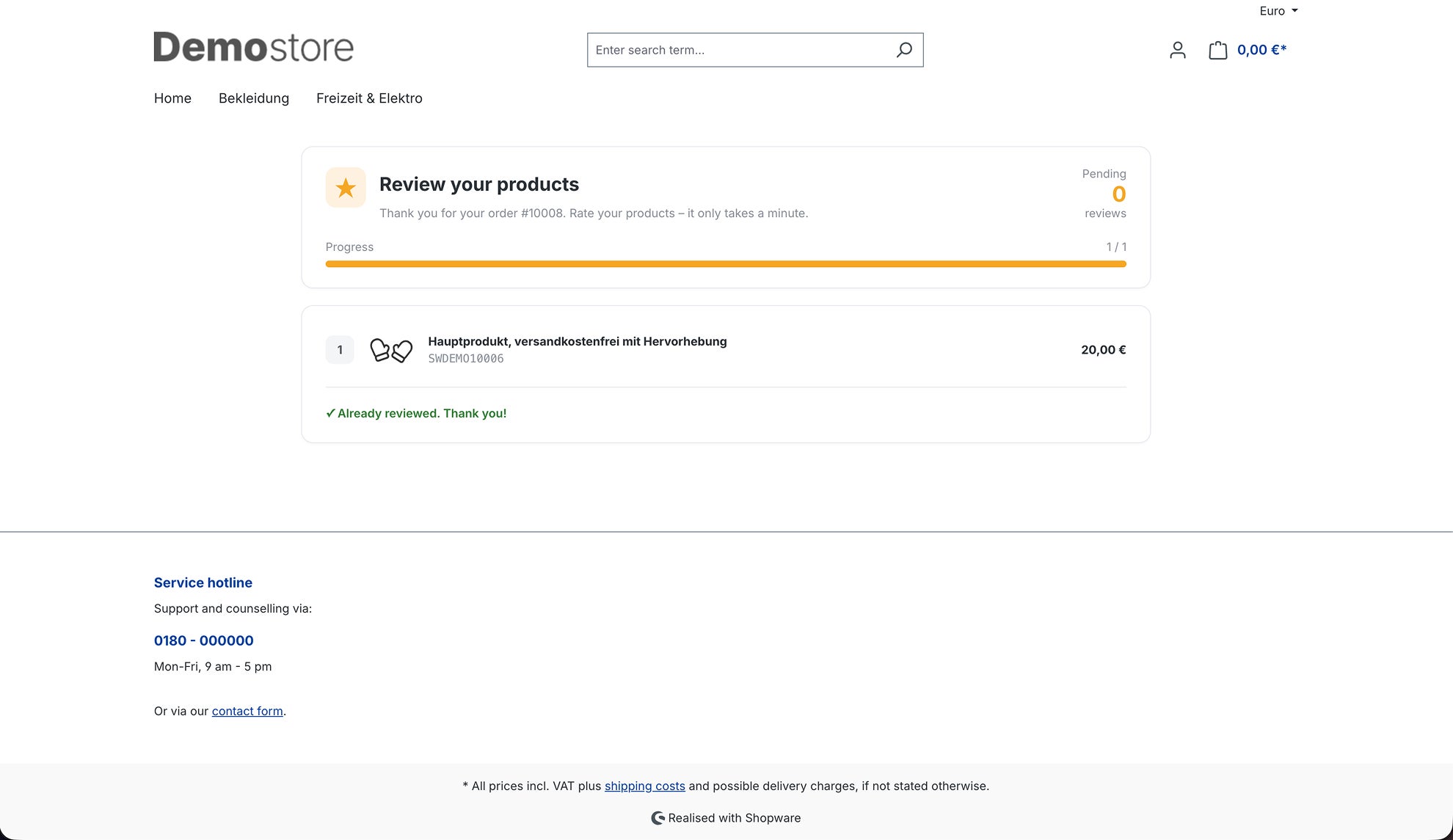This screenshot has width=1453, height=840.
Task: Follow the contact form link
Action: coord(247,711)
